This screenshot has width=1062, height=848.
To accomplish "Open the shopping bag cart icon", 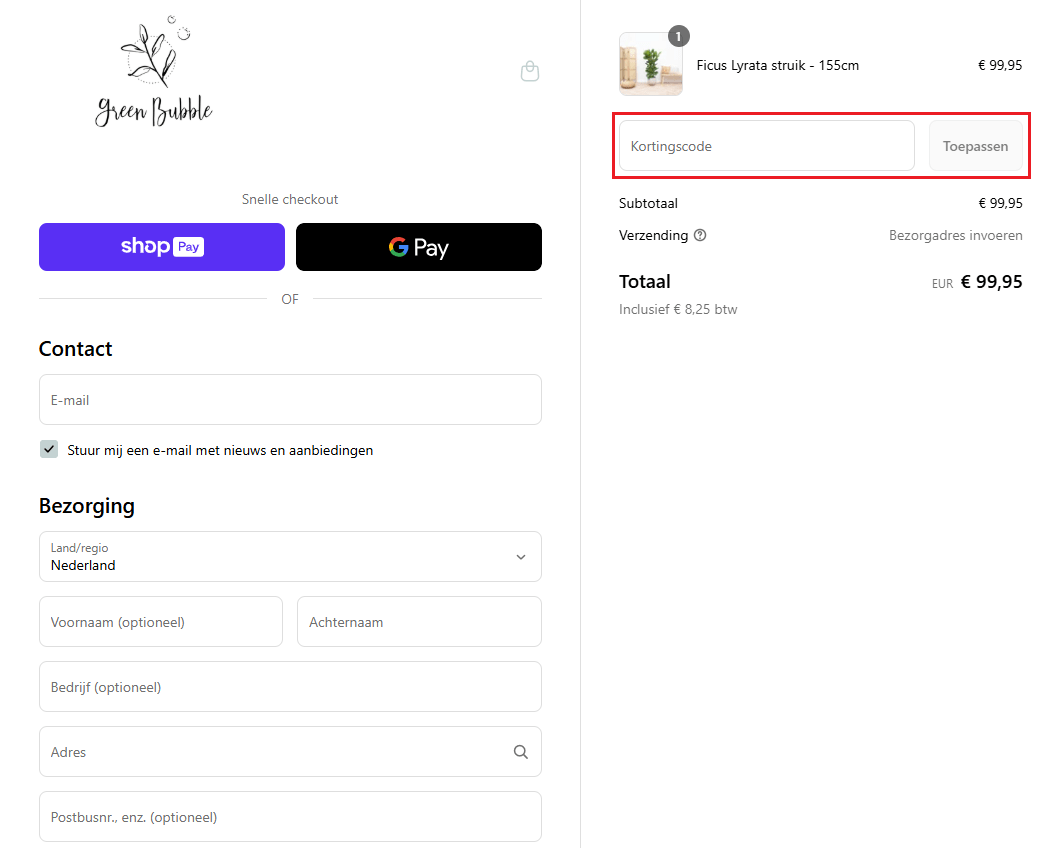I will click(x=530, y=71).
